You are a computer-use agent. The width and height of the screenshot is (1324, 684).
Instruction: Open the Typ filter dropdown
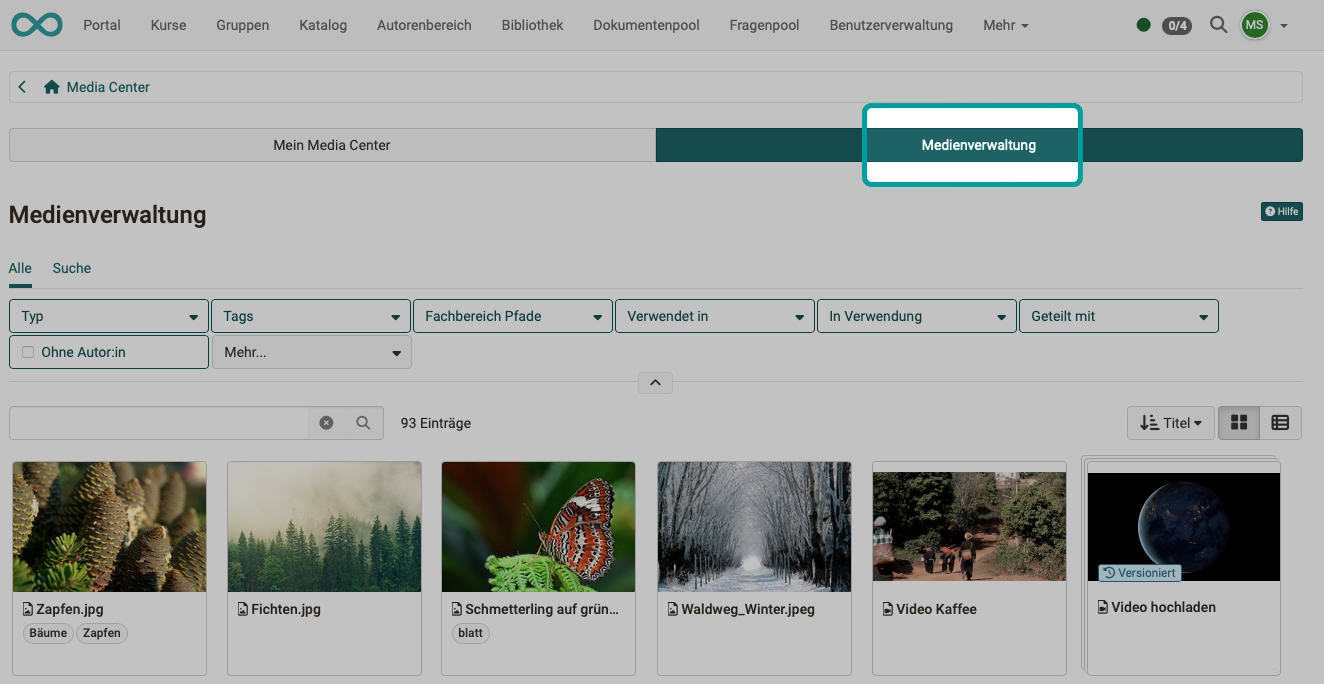coord(108,315)
